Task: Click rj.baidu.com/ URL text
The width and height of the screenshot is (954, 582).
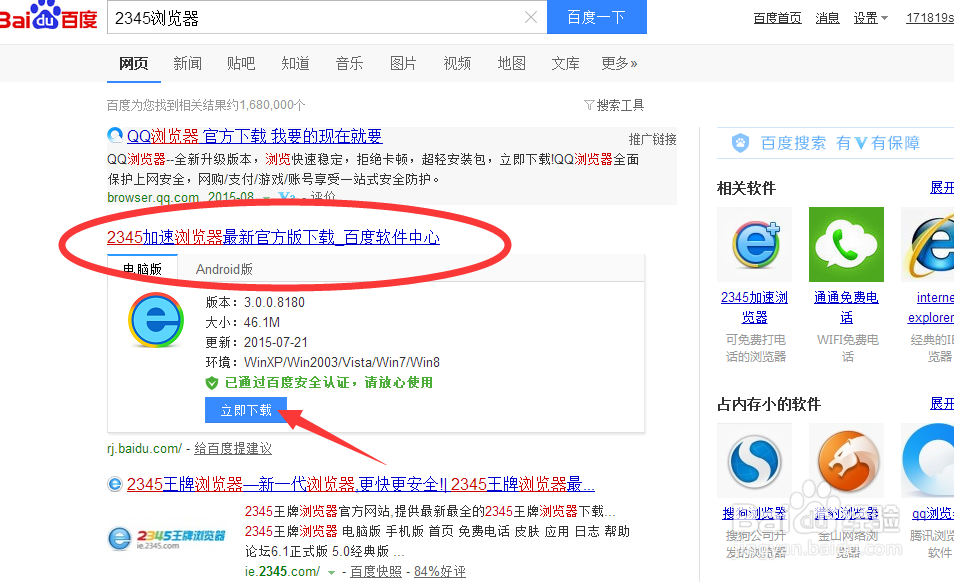Action: (144, 449)
